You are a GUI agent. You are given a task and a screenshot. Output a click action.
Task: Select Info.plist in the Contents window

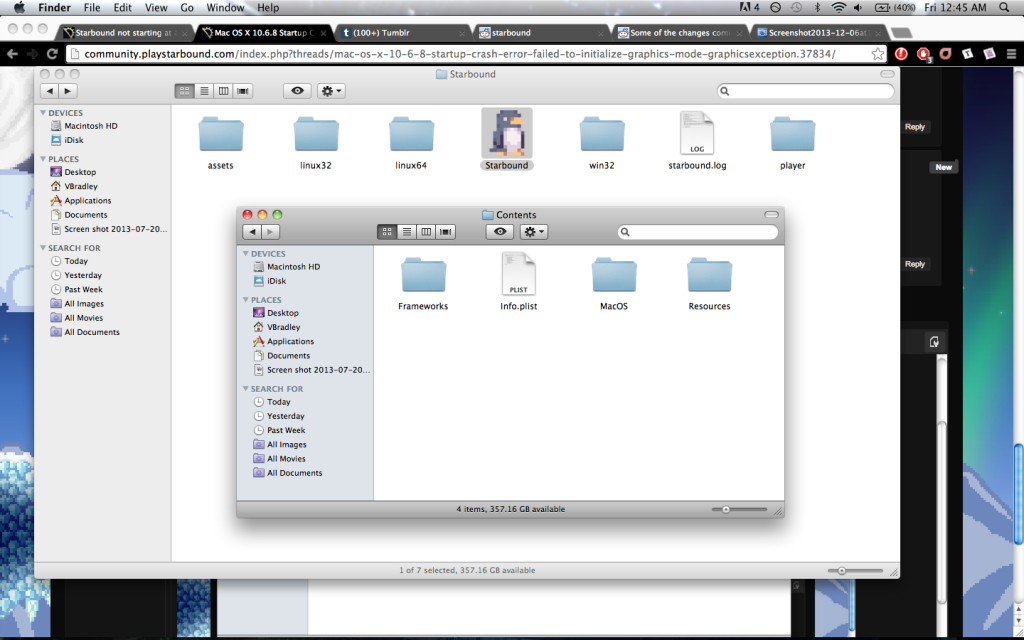click(518, 274)
